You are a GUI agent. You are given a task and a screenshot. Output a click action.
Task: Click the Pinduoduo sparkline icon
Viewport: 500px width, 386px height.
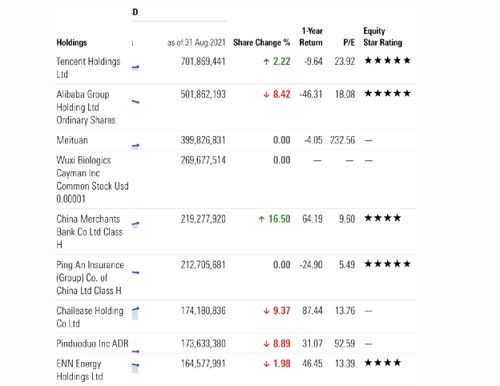pyautogui.click(x=135, y=351)
